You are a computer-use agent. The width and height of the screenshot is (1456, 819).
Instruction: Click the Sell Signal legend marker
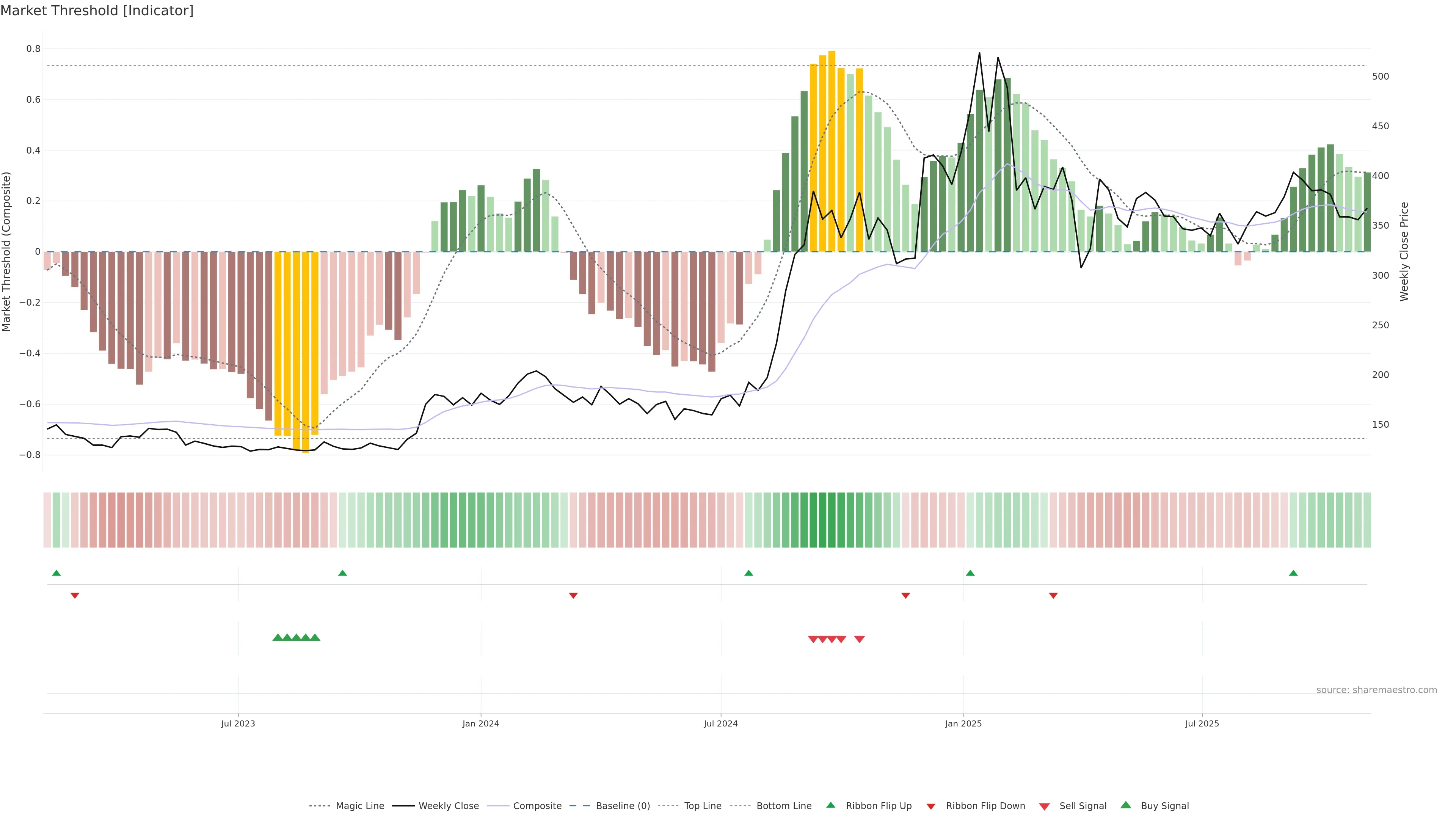pos(1045,806)
